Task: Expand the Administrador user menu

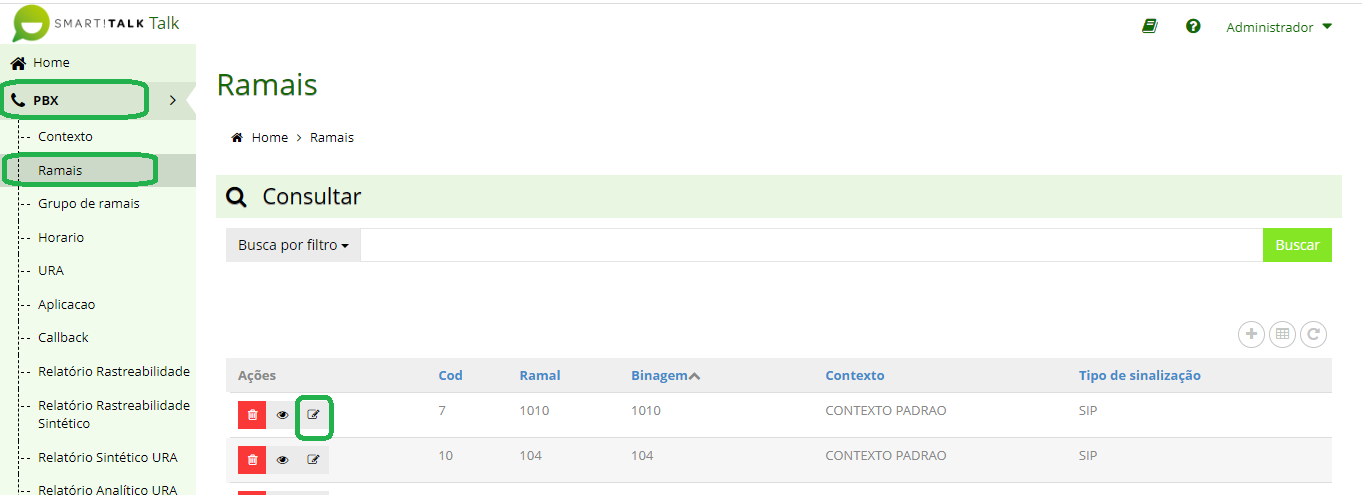Action: click(x=1279, y=27)
